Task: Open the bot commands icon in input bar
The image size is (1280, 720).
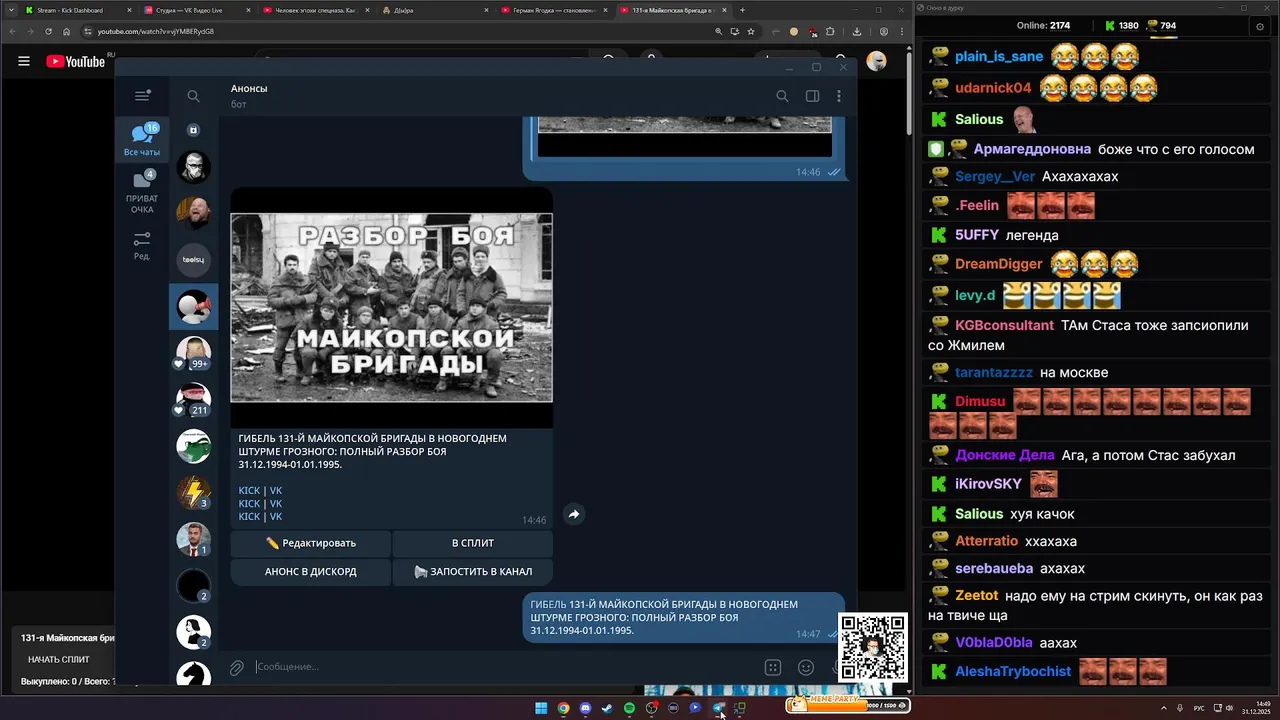Action: pos(772,667)
